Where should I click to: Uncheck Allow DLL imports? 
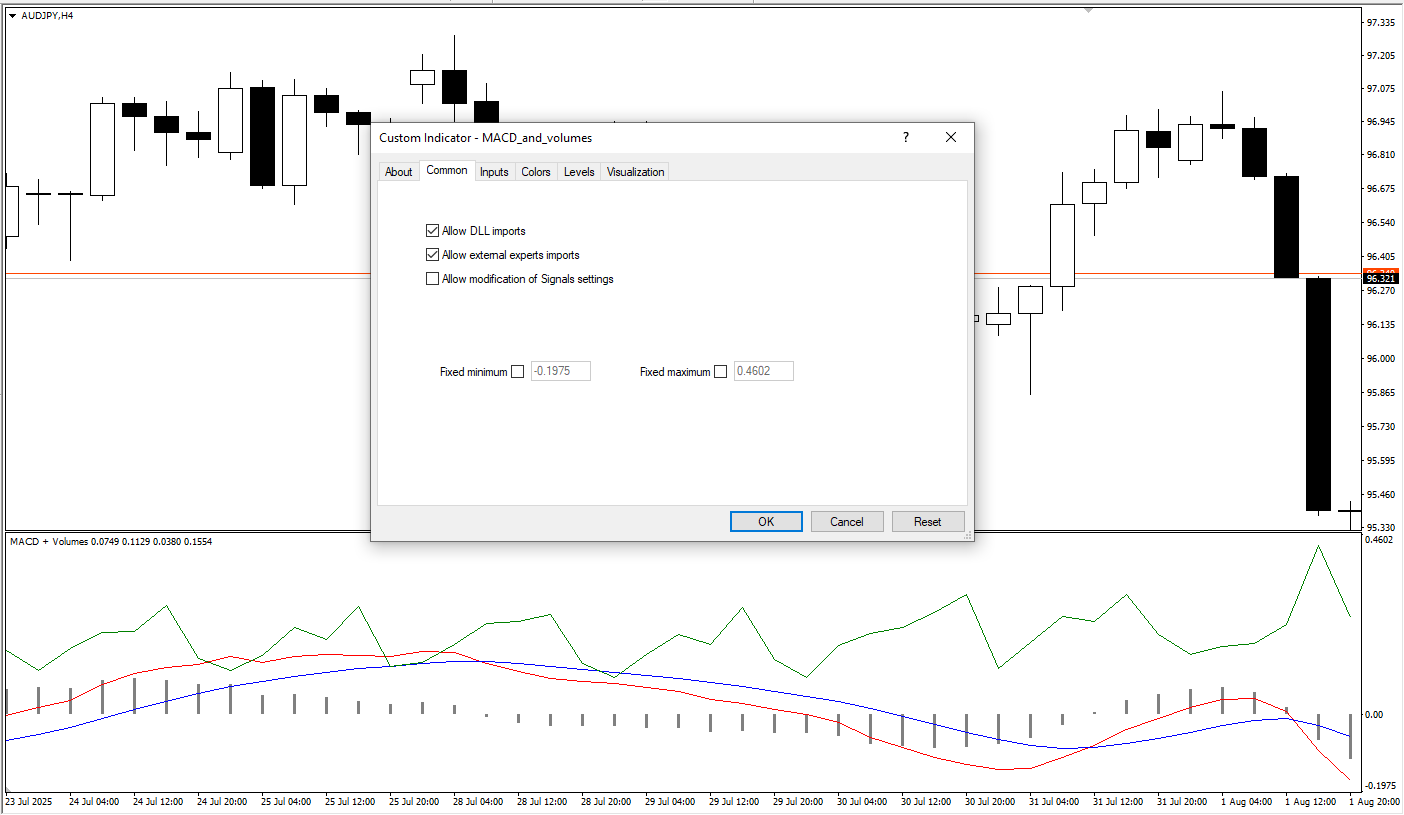pyautogui.click(x=432, y=231)
